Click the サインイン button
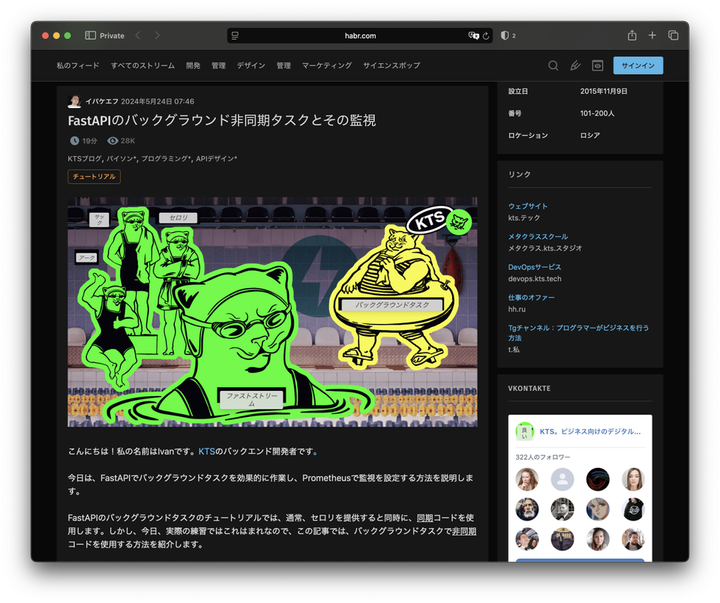Viewport: 720px width, 603px height. 638,66
